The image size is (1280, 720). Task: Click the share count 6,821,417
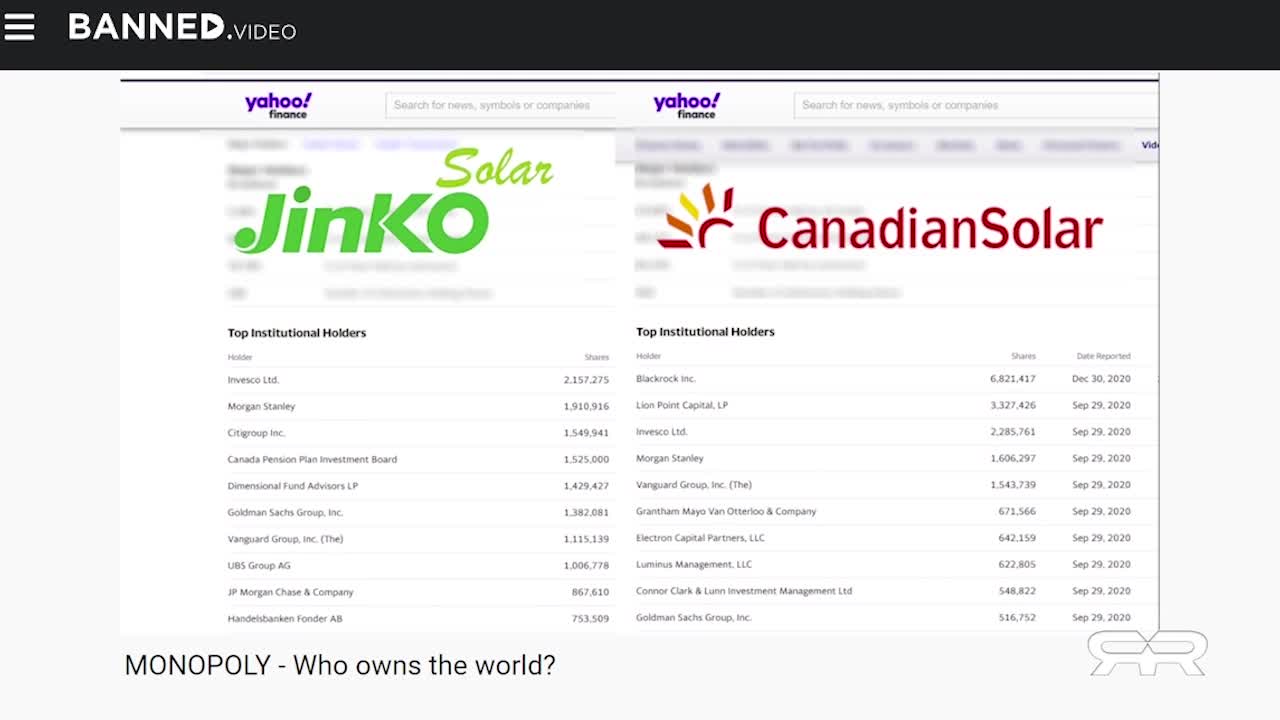tap(1013, 379)
